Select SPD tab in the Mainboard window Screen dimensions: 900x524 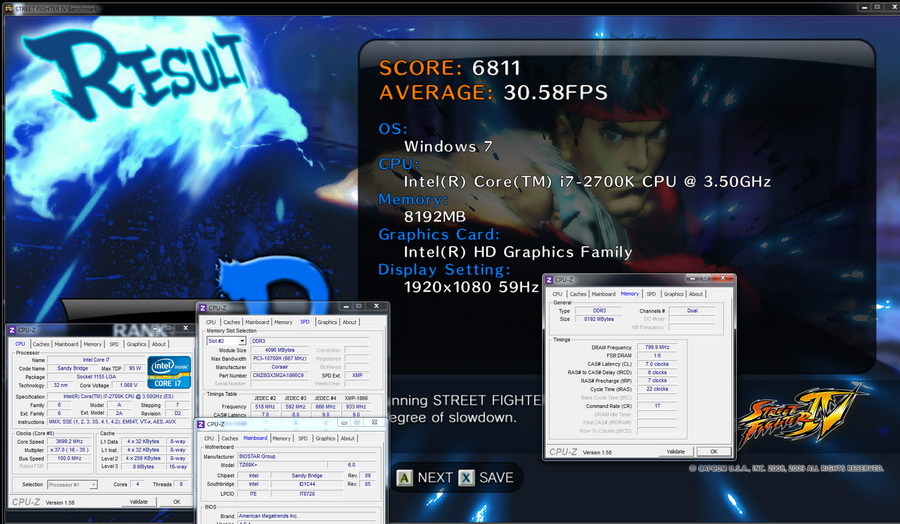coord(302,438)
